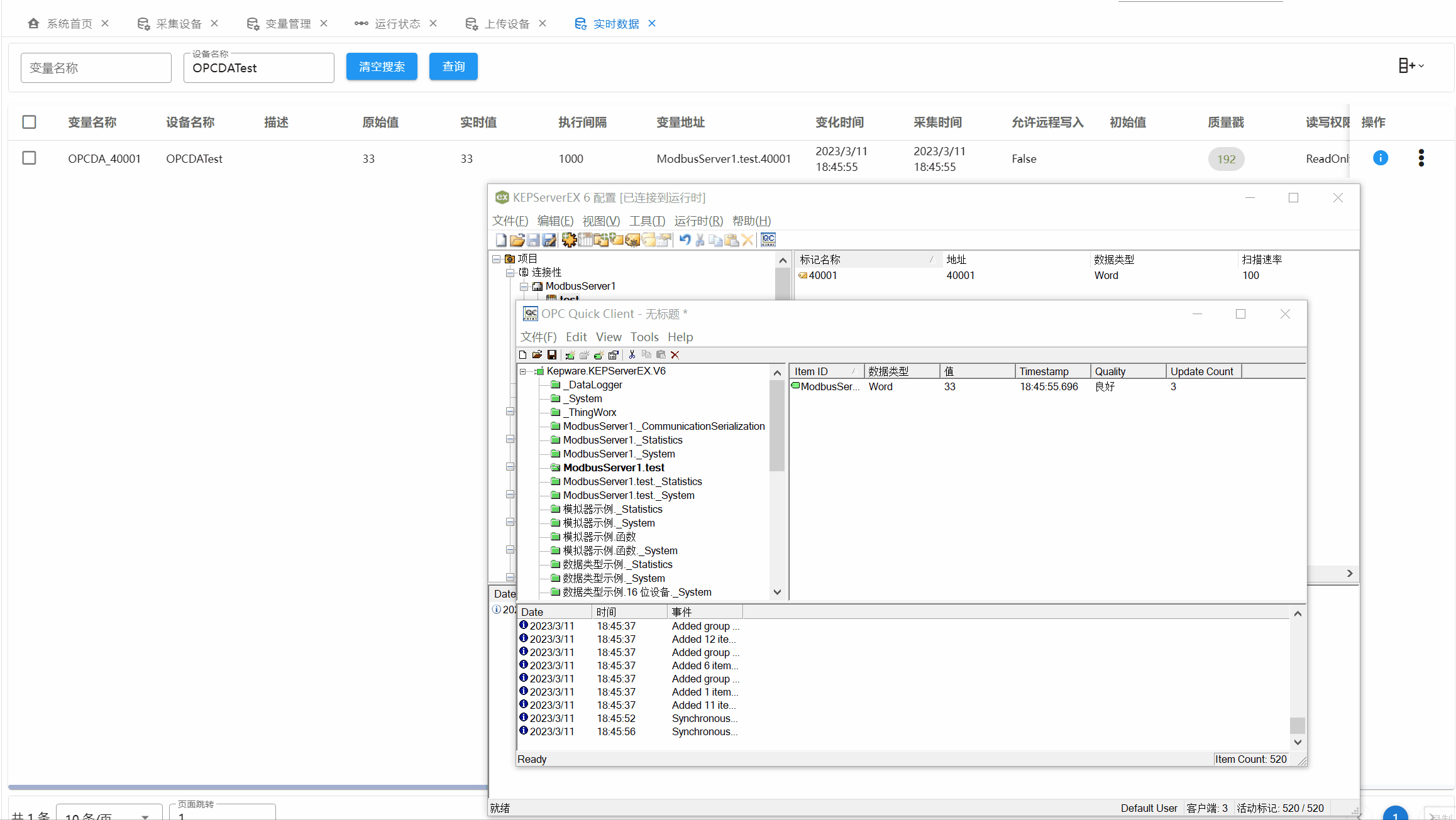Open the column settings dropdown at top right
This screenshot has height=820, width=1456.
[x=1411, y=65]
